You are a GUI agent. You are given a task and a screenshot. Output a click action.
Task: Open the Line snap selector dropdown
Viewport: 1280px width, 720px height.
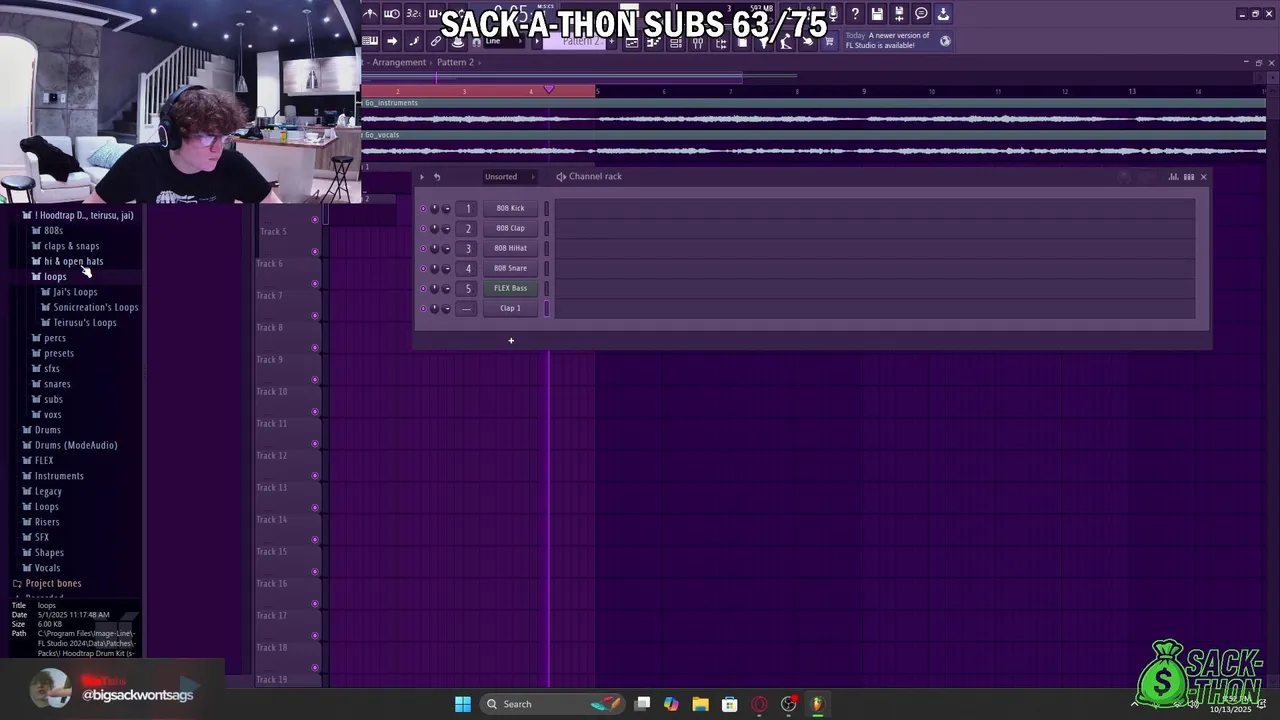pyautogui.click(x=512, y=41)
